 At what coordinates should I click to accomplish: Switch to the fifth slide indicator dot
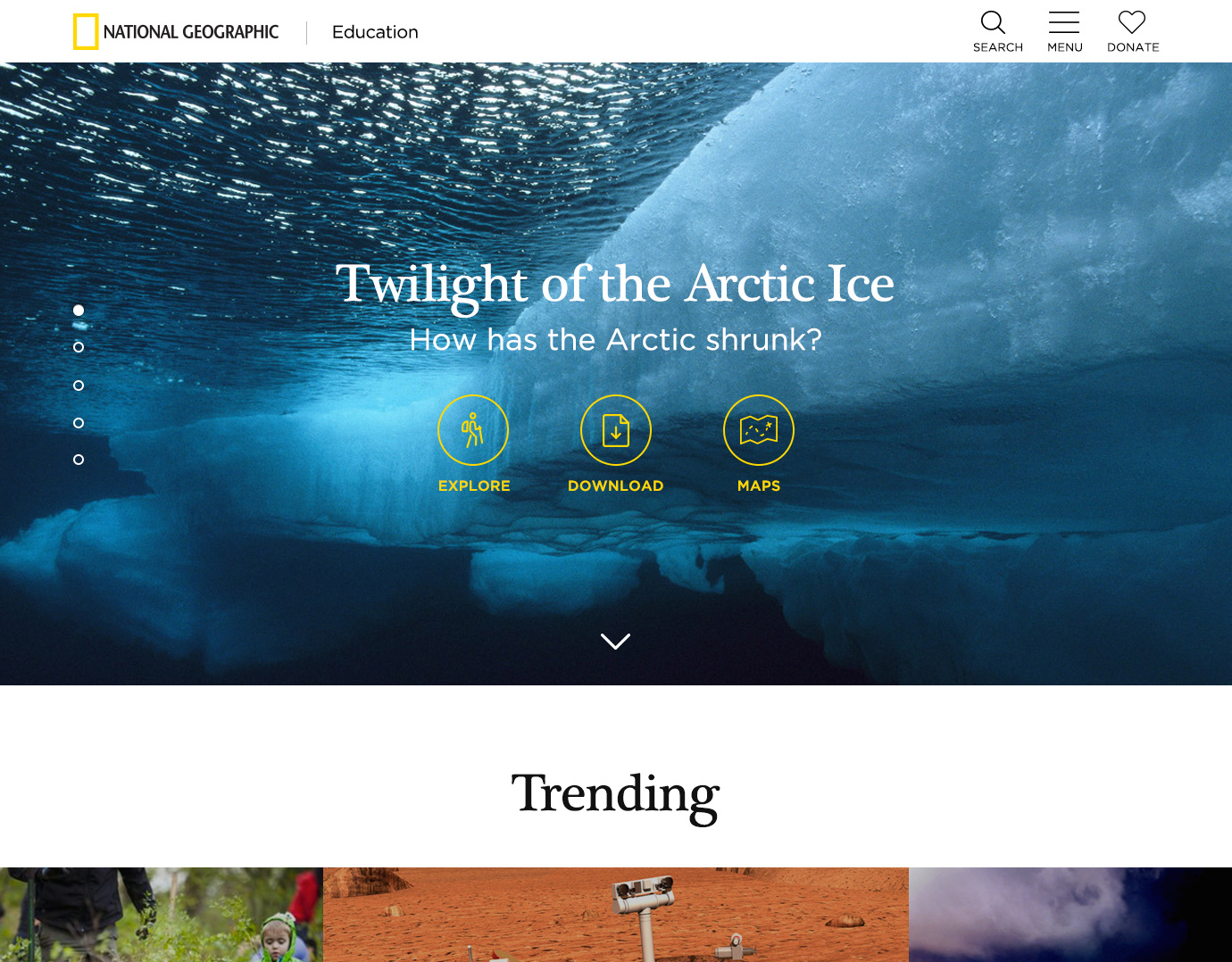[x=79, y=460]
